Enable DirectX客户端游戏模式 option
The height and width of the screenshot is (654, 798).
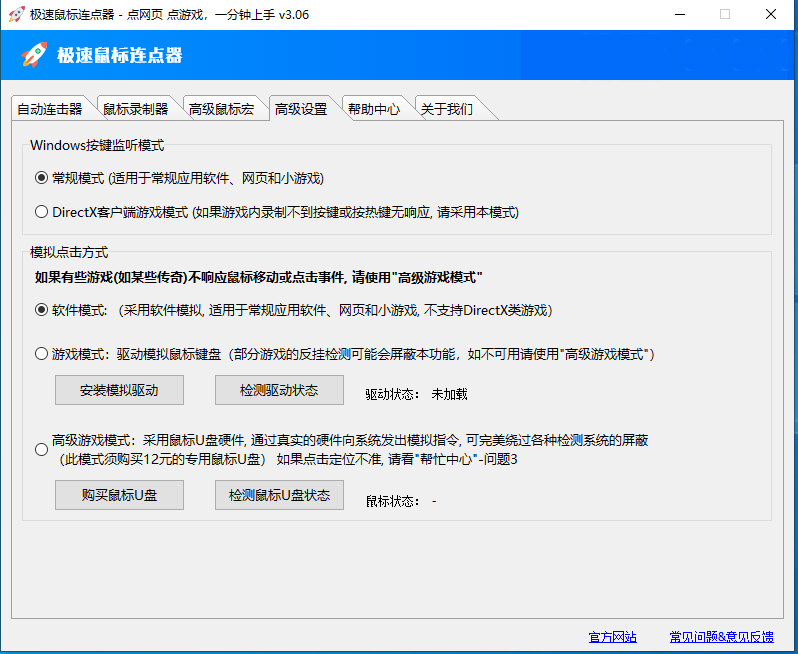(41, 212)
